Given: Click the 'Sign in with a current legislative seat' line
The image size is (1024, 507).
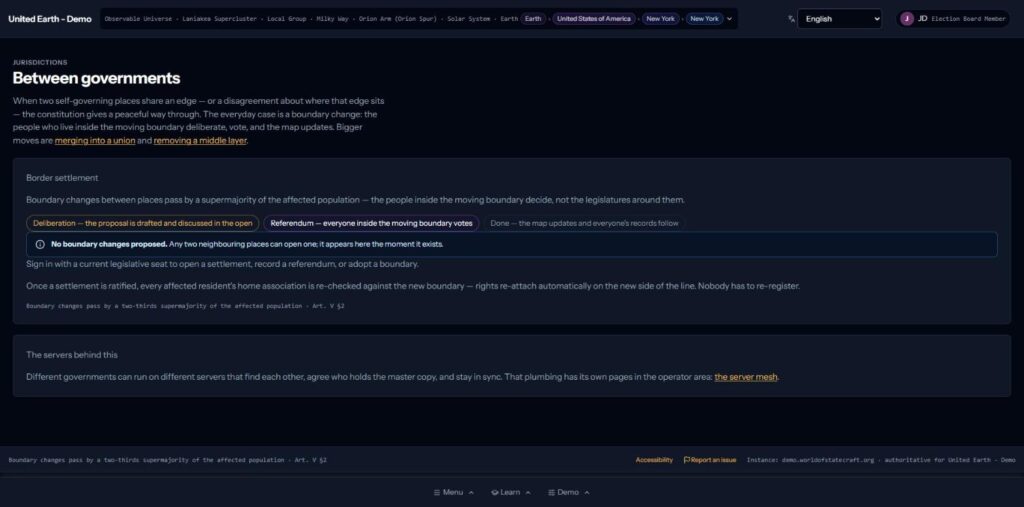Looking at the screenshot, I should (222, 265).
